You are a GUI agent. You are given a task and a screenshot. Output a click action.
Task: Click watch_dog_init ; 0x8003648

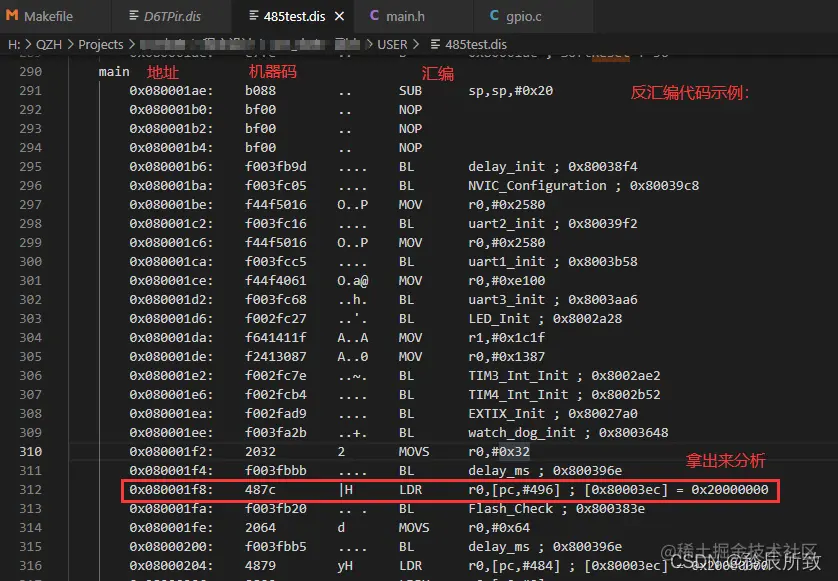(568, 432)
